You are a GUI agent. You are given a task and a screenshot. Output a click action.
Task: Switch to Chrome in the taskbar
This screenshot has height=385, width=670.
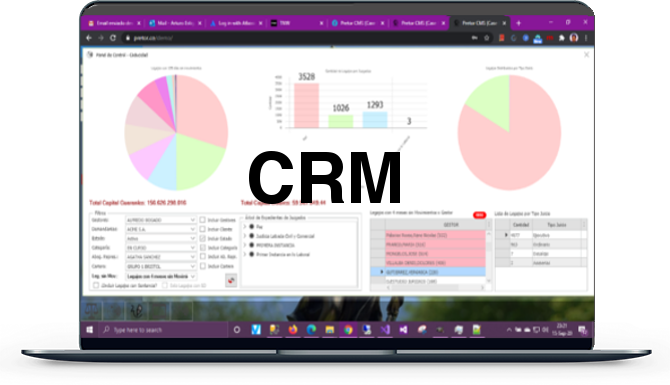click(x=348, y=330)
